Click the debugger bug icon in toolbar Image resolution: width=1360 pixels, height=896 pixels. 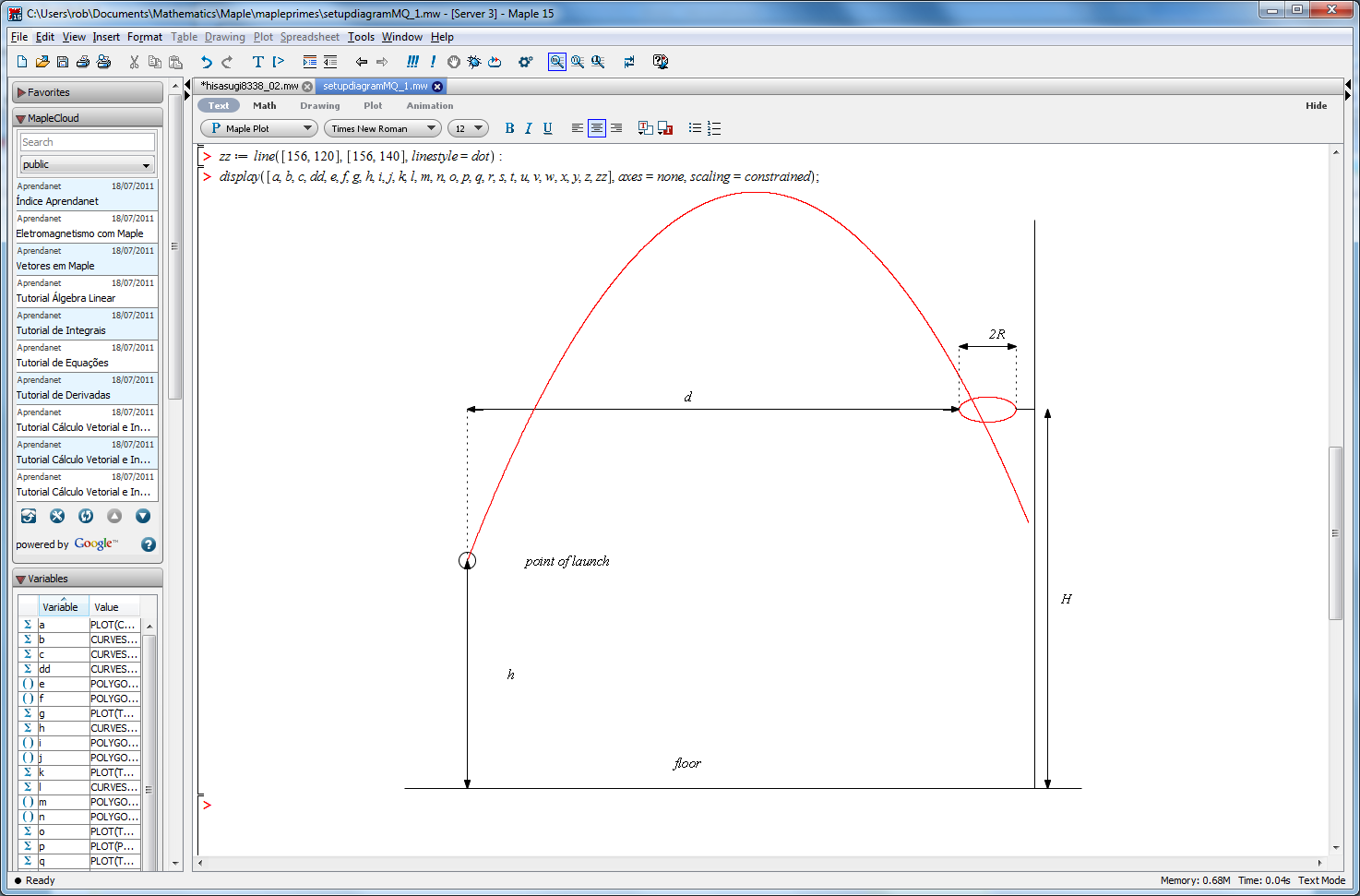point(474,62)
